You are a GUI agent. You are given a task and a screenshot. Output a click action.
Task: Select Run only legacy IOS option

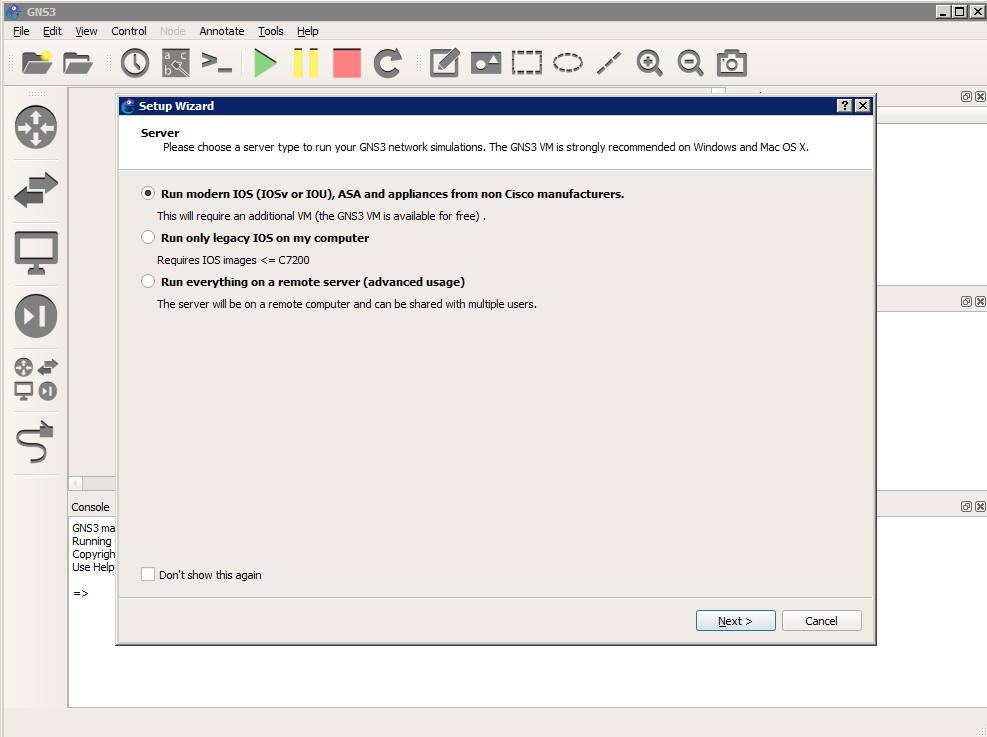tap(148, 237)
